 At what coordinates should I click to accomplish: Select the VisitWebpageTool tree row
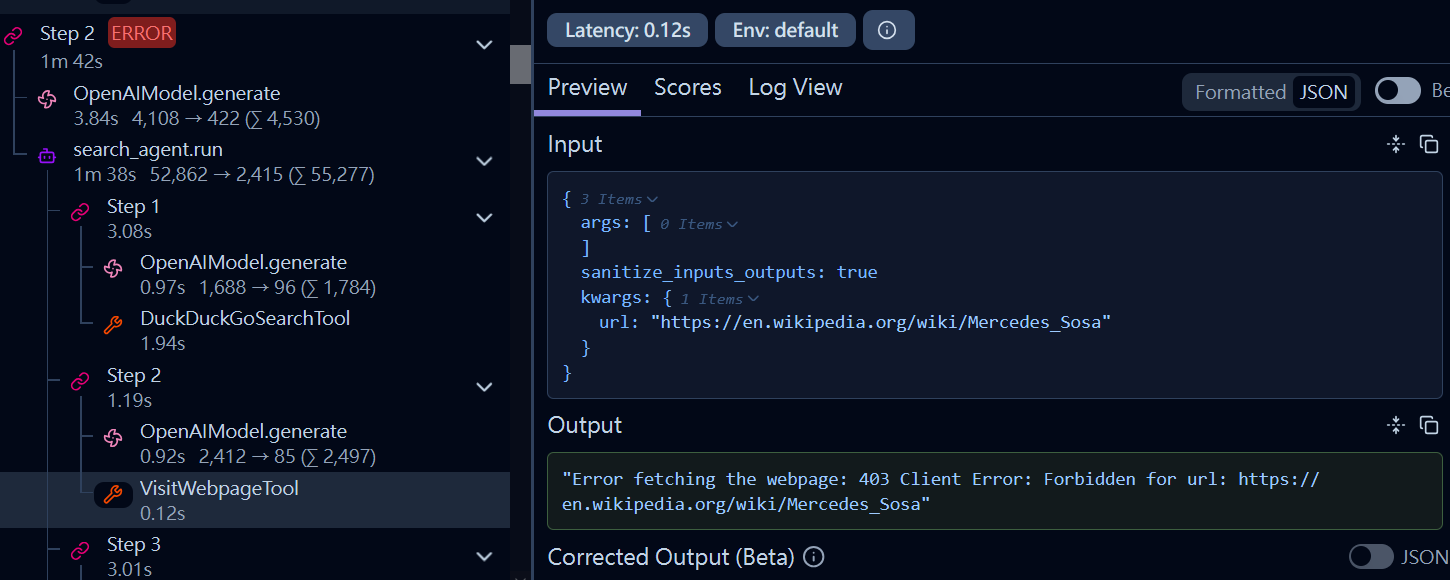tap(255, 500)
